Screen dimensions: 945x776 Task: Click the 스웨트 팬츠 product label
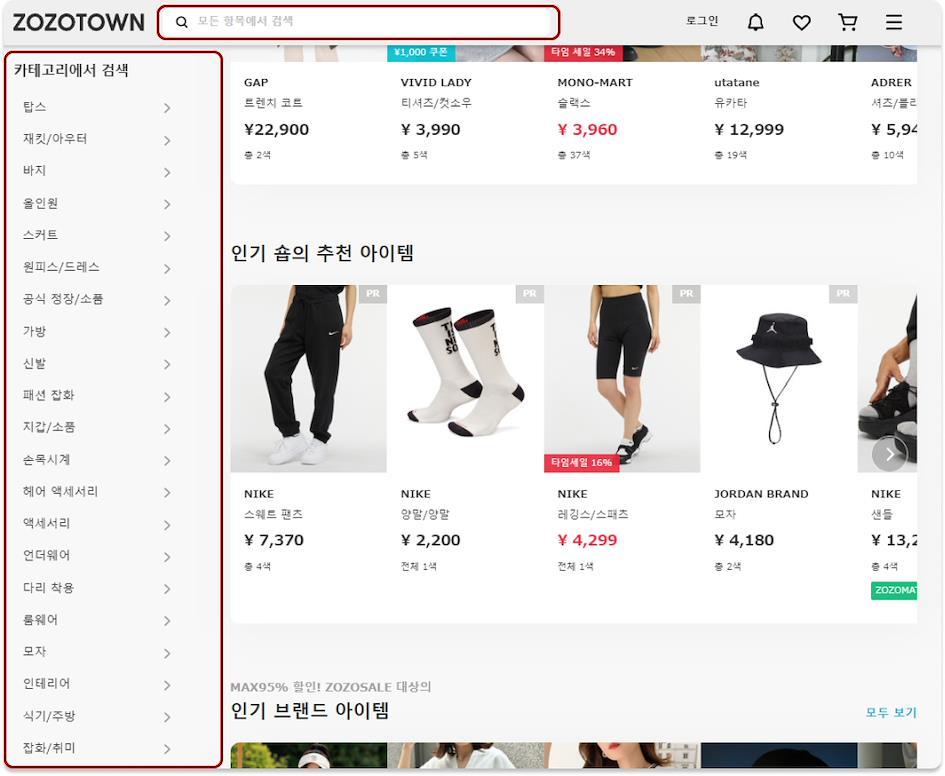pos(273,515)
